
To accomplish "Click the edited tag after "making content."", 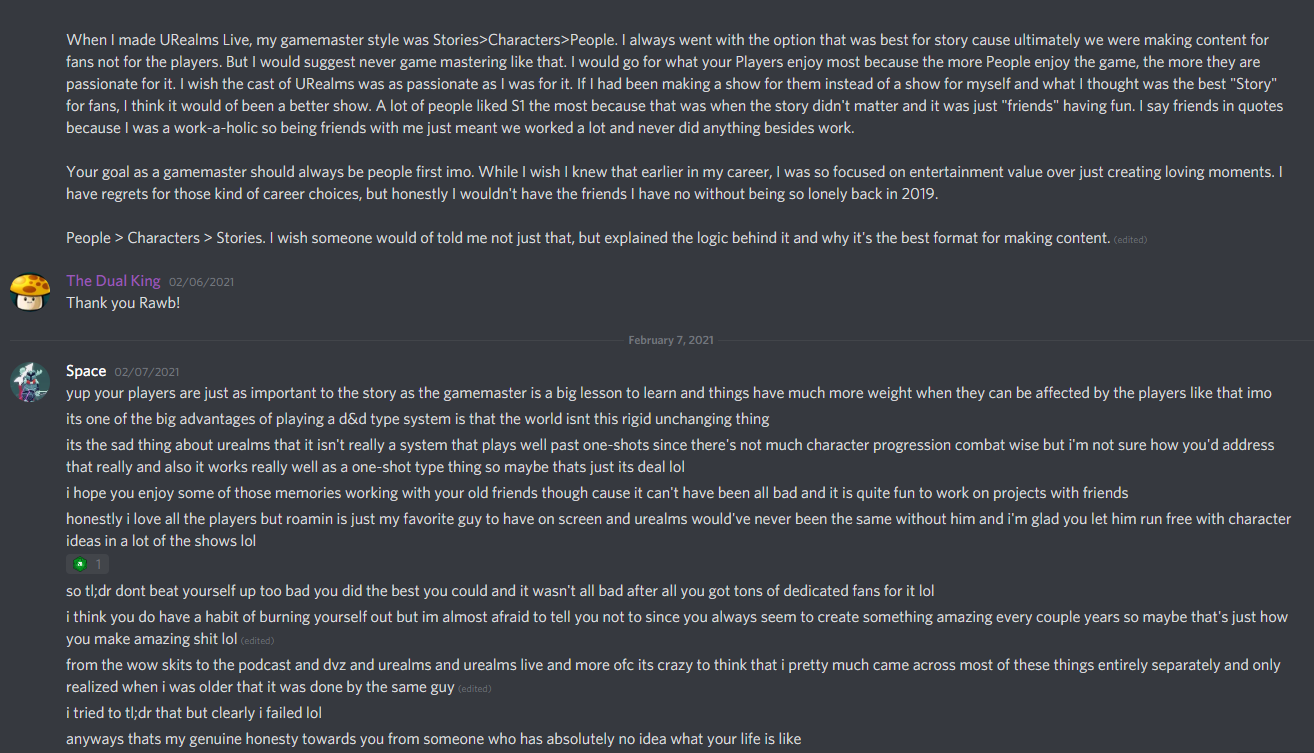I will click(x=1130, y=240).
